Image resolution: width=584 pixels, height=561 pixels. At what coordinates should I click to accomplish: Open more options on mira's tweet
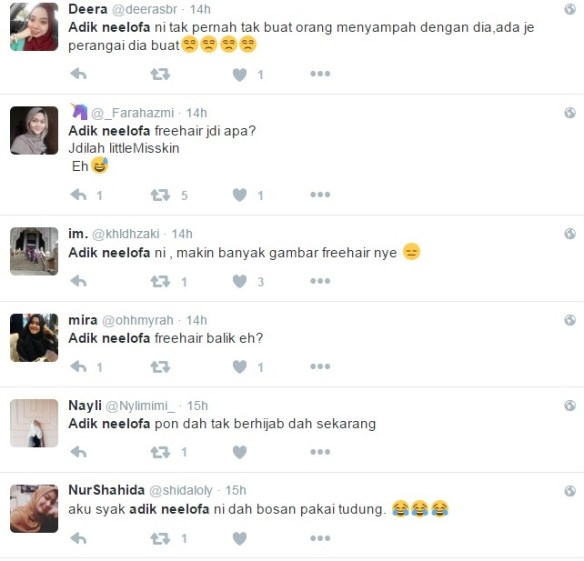click(320, 367)
